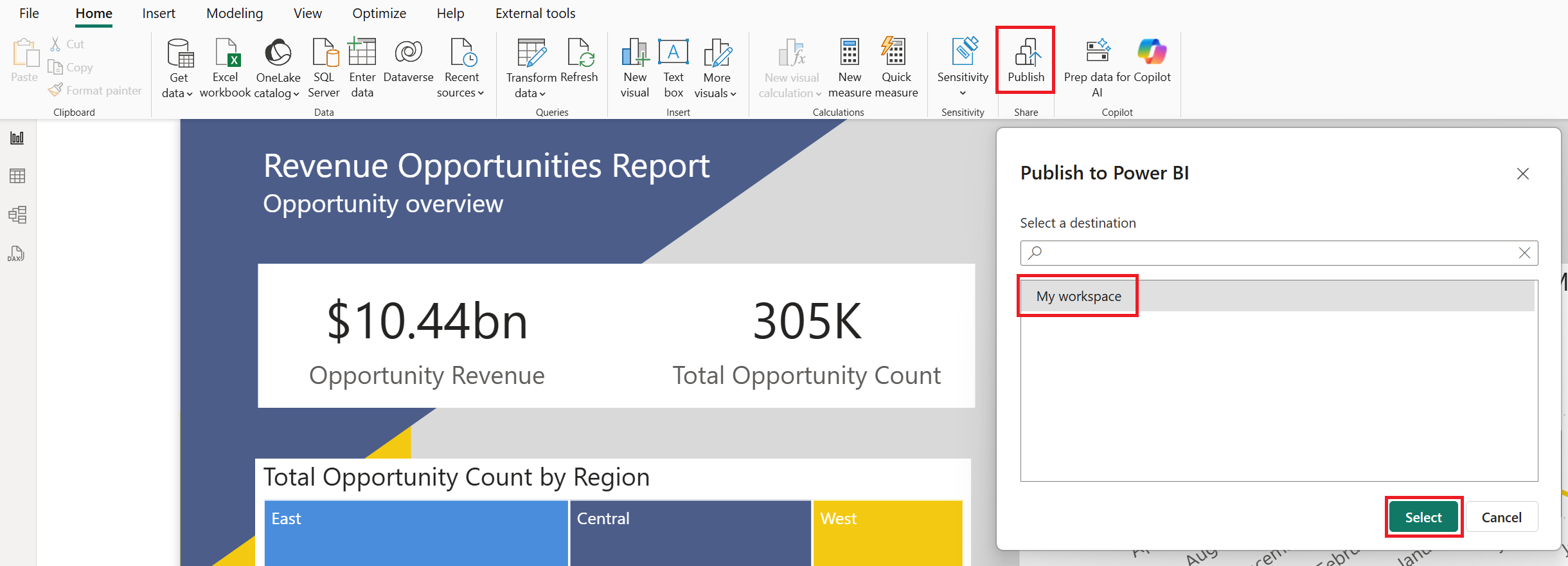Refresh the data
This screenshot has height=566, width=1568.
579,60
